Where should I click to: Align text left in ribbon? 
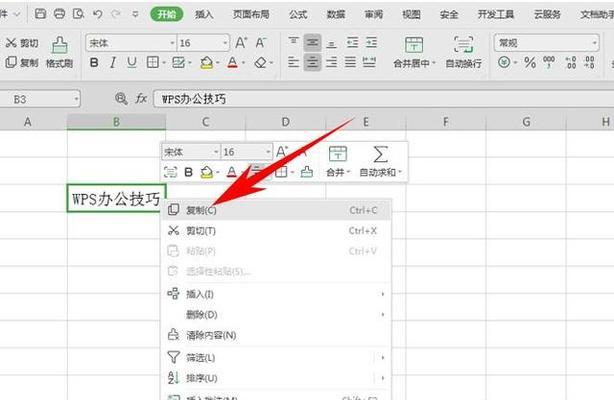[294, 62]
